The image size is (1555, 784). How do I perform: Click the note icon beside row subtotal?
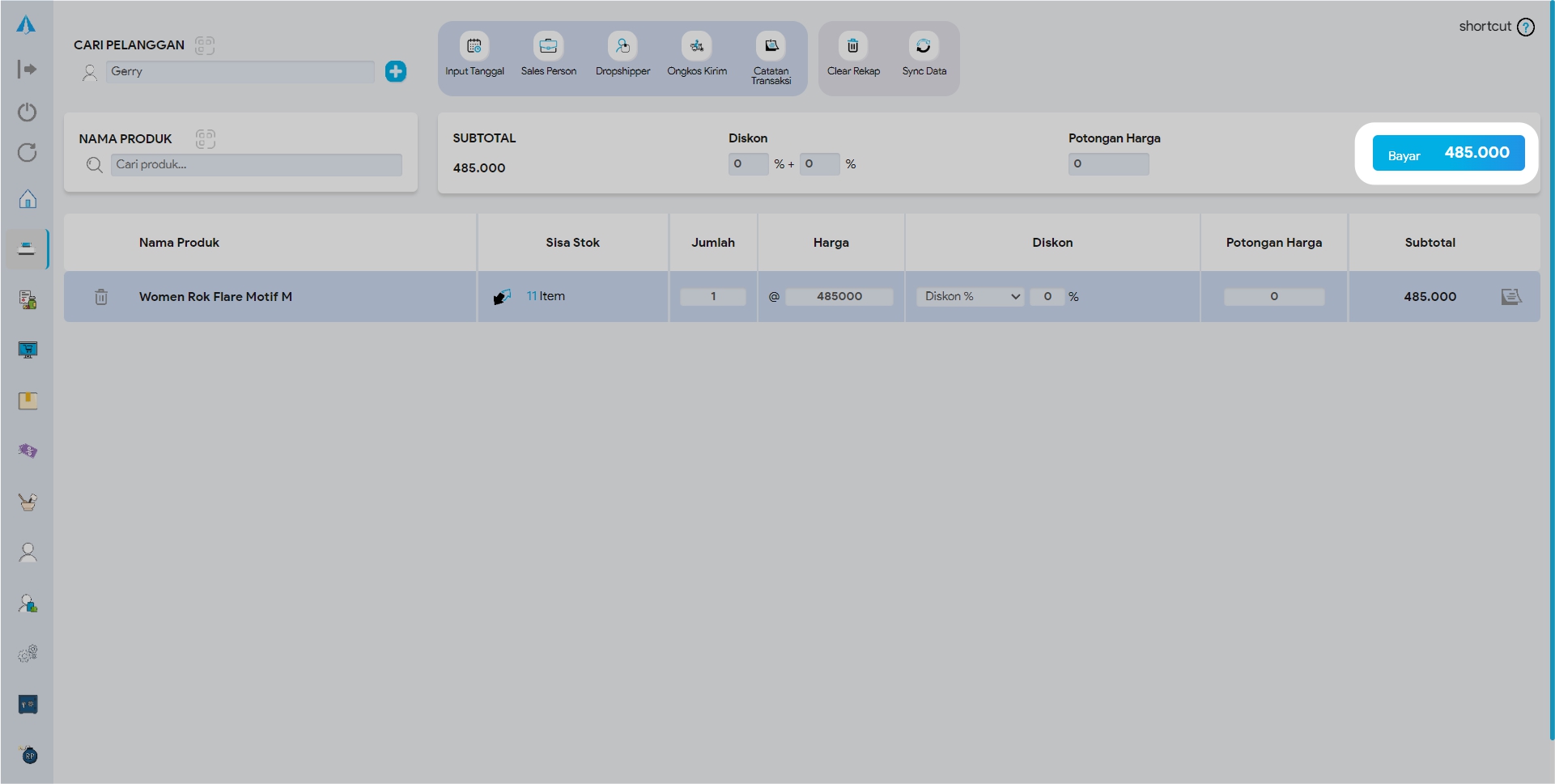click(1510, 297)
